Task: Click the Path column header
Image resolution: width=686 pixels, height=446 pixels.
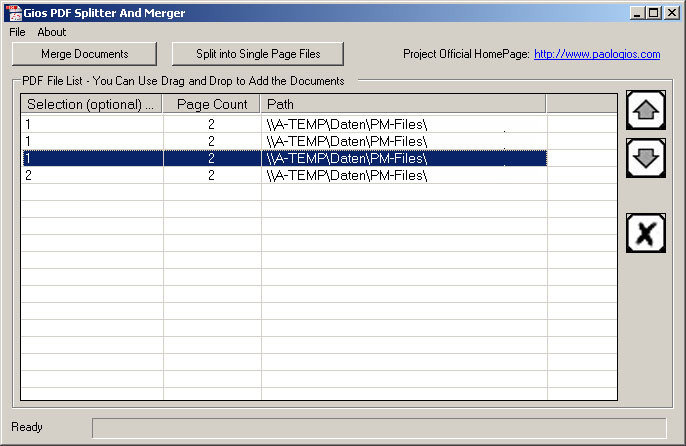Action: click(x=403, y=104)
